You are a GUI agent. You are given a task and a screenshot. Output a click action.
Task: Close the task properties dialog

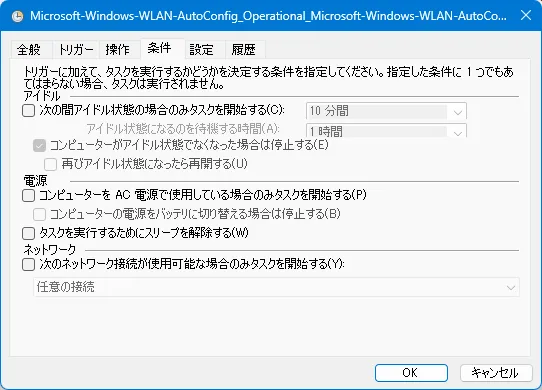pos(526,16)
